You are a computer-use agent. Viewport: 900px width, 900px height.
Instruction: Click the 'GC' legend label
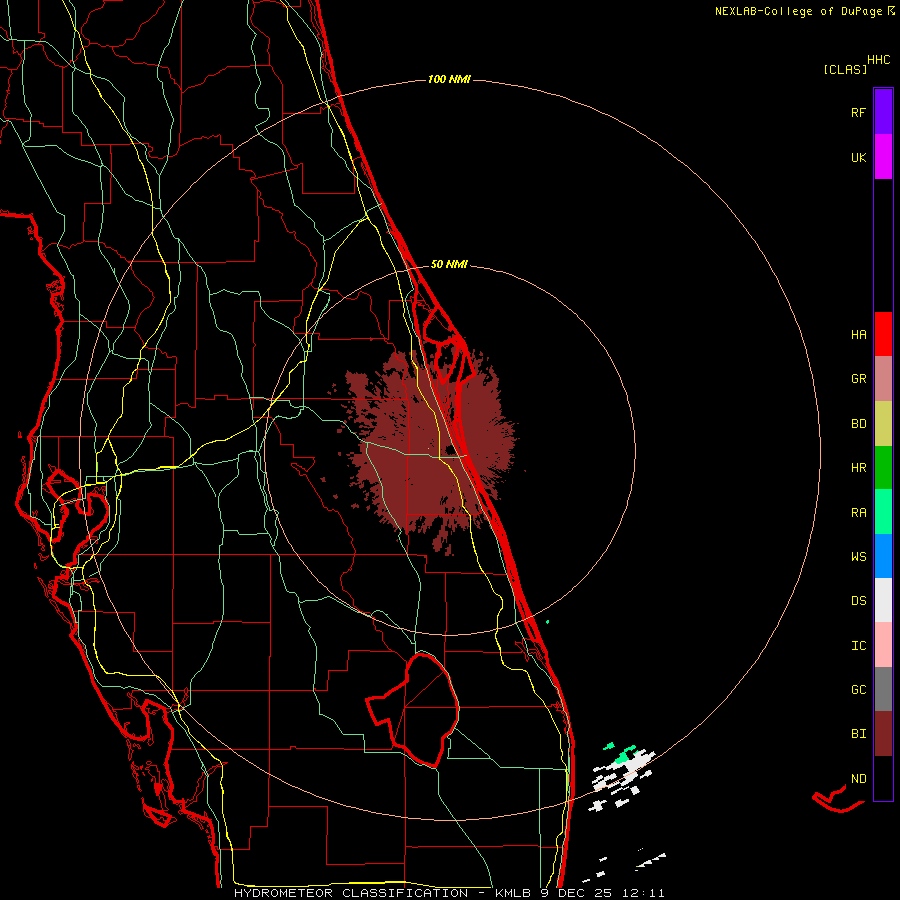pos(859,690)
